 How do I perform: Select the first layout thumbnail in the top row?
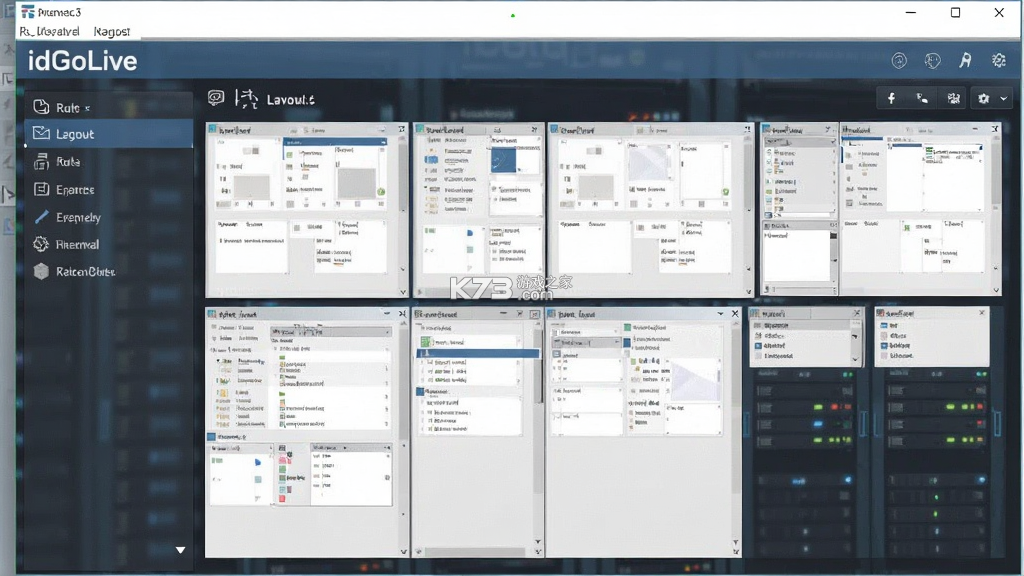coord(306,210)
